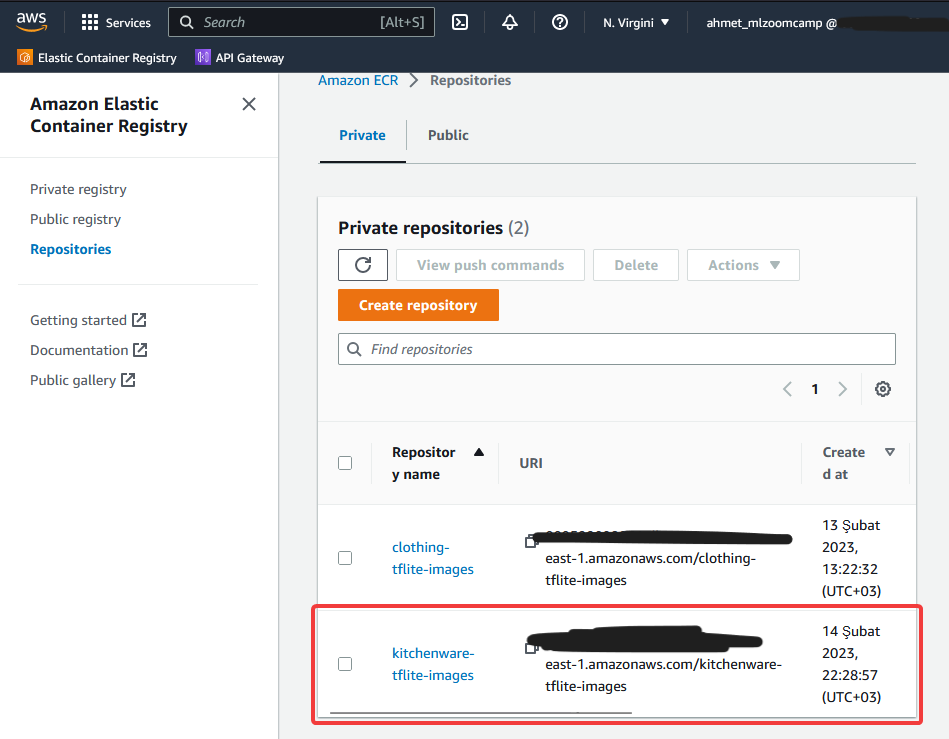949x739 pixels.
Task: Go to next page of repositories
Action: pos(842,389)
